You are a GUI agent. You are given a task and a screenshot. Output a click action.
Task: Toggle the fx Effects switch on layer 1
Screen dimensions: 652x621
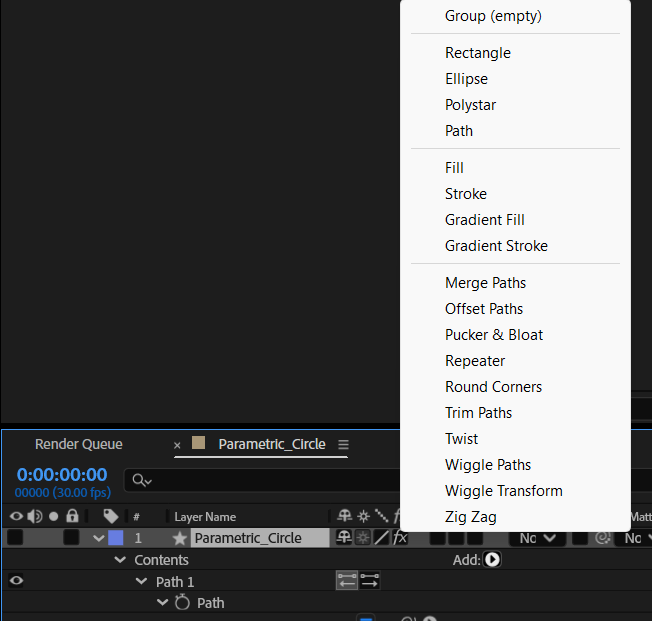pyautogui.click(x=400, y=537)
